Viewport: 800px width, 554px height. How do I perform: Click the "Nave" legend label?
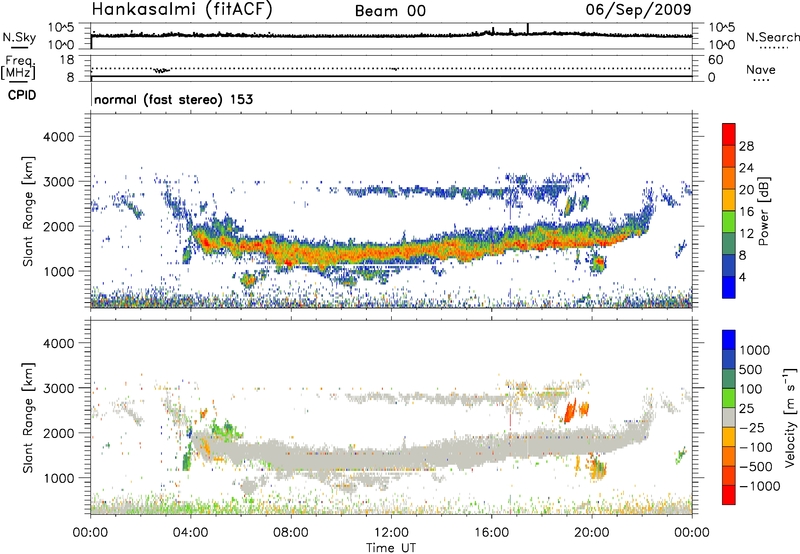click(761, 69)
